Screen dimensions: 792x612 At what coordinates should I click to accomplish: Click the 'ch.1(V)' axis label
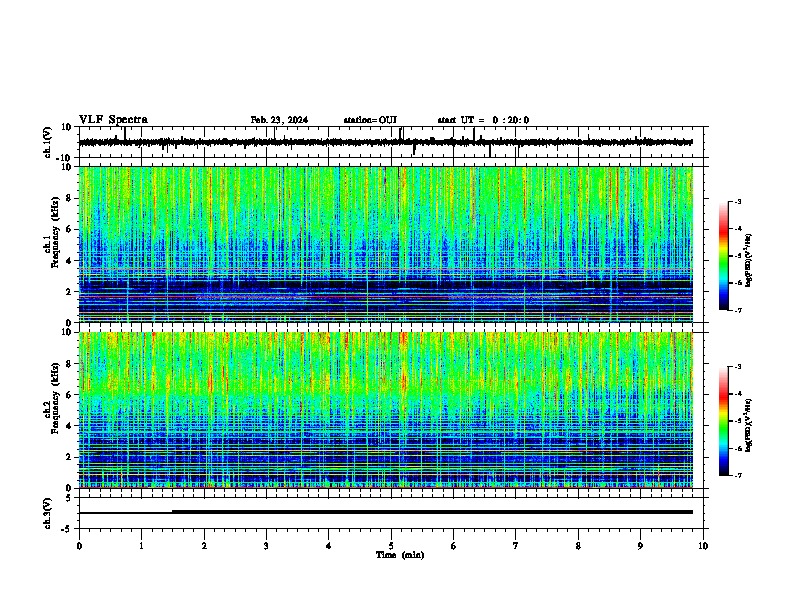click(x=48, y=142)
